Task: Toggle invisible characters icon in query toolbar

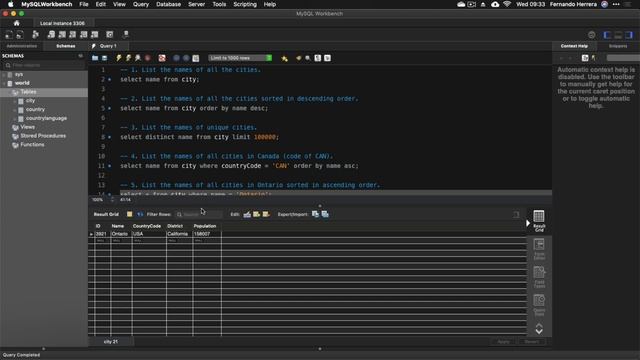Action: (x=318, y=58)
